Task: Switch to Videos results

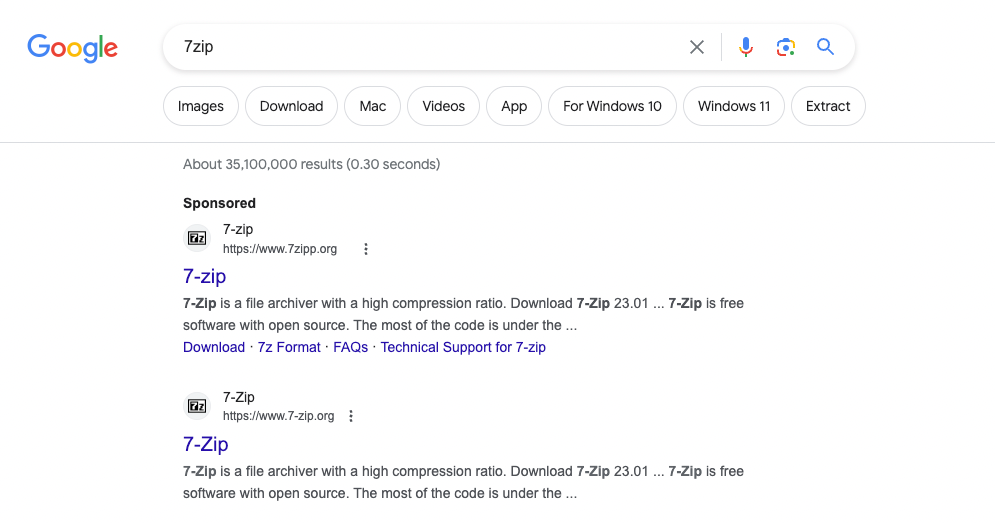Action: tap(443, 106)
